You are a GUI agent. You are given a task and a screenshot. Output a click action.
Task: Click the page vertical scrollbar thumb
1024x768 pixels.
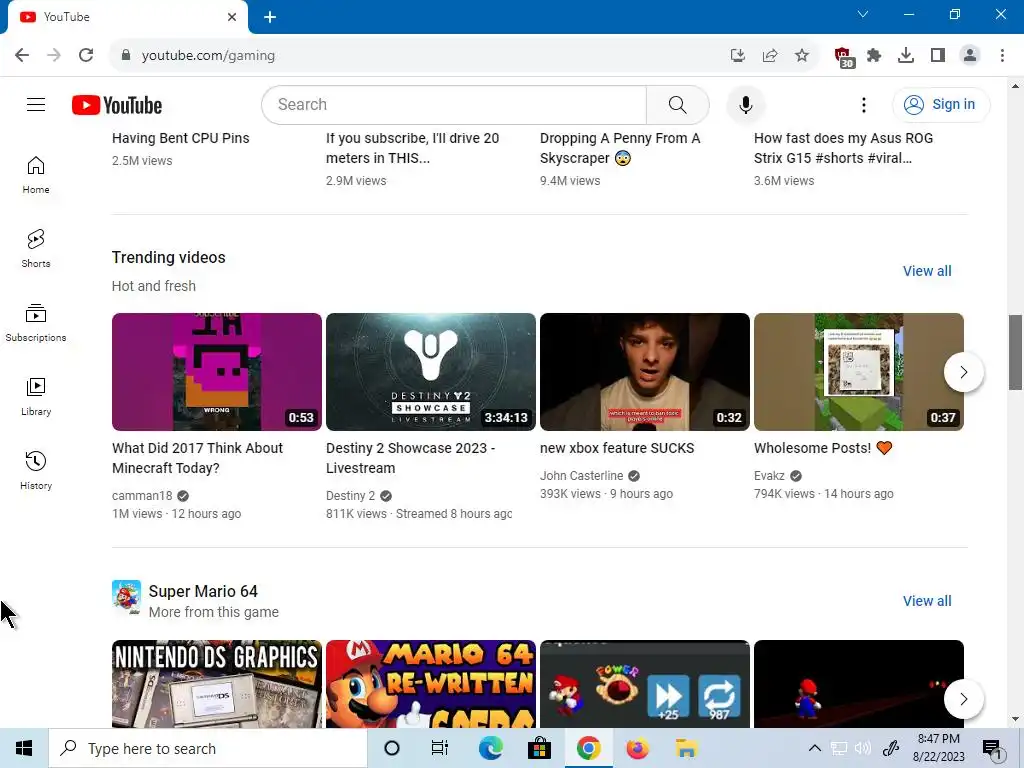pos(1015,352)
